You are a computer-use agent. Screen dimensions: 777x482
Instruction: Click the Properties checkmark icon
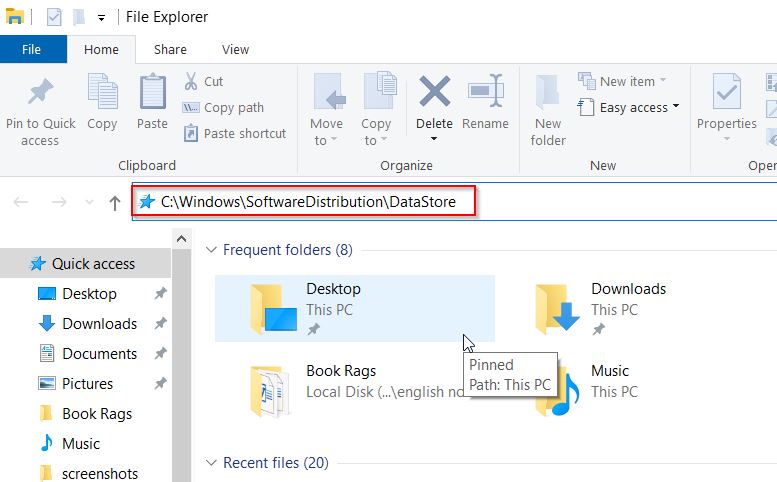(726, 91)
